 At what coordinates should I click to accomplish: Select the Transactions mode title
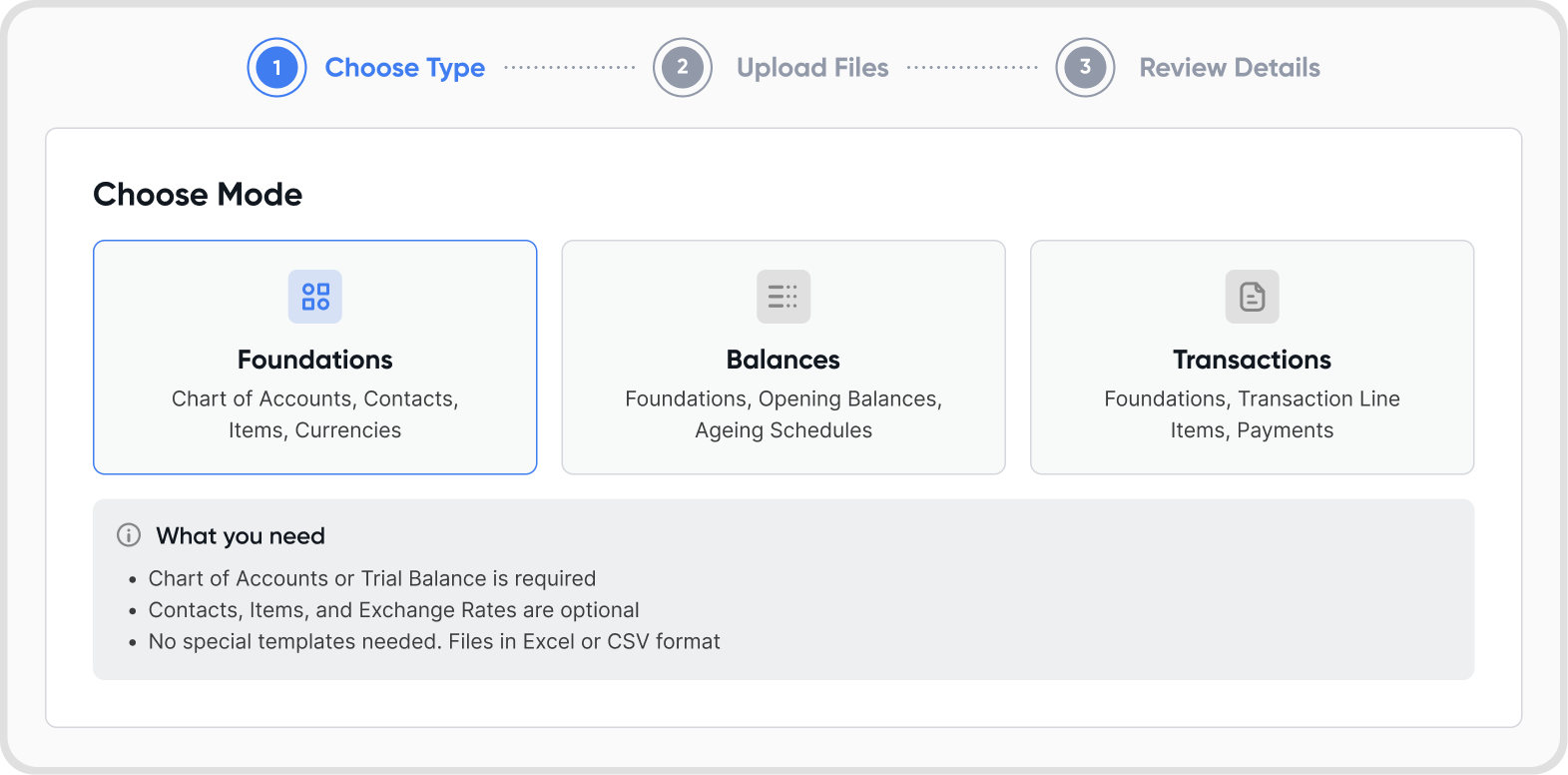tap(1252, 360)
